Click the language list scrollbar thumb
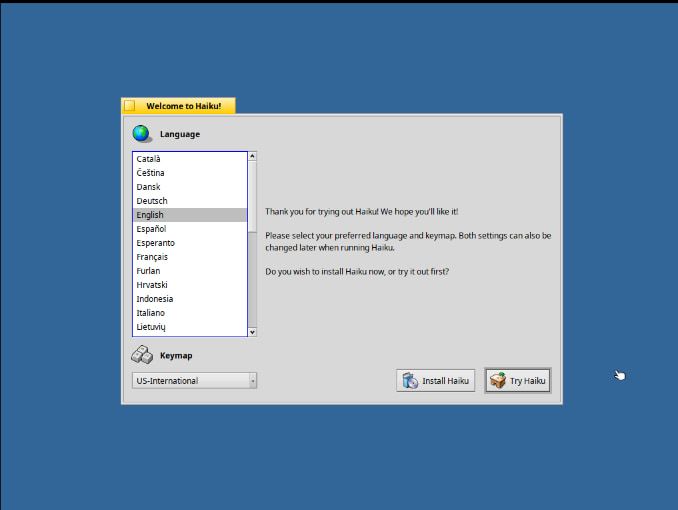 253,197
